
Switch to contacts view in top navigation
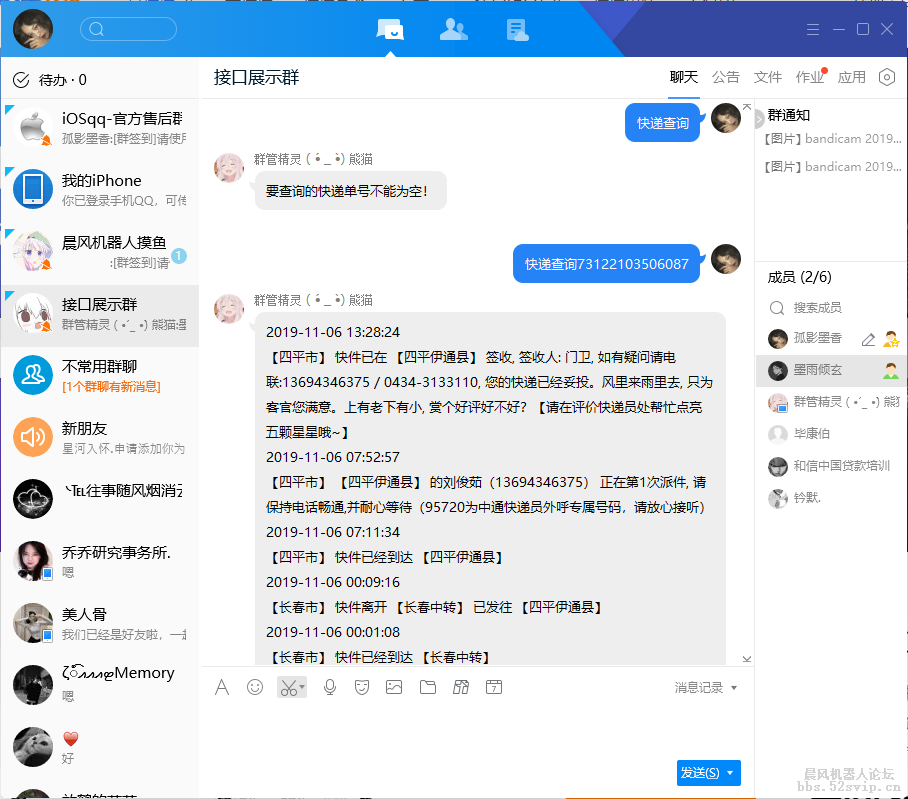coord(453,29)
